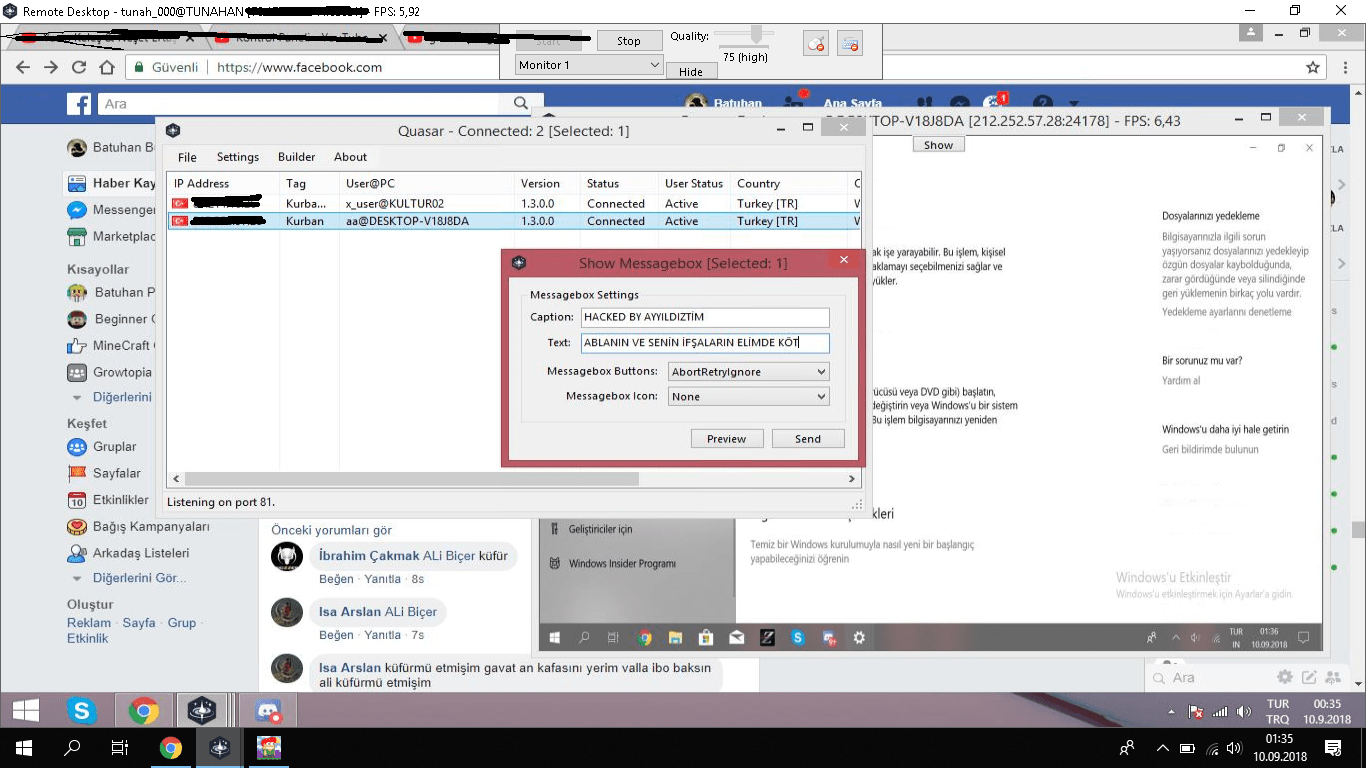Open the Messagebox Icon dropdown

tap(748, 396)
